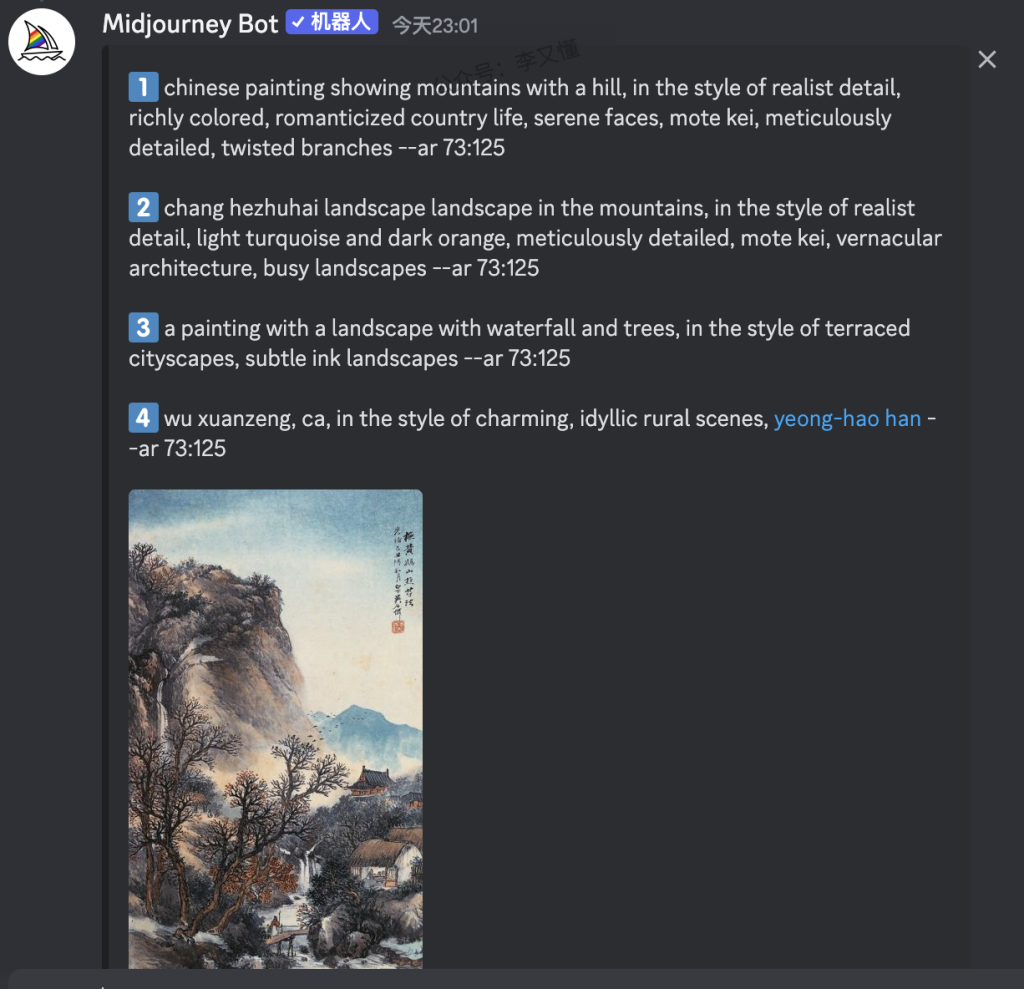Open the yeong-hao han link
The height and width of the screenshot is (989, 1024).
point(847,418)
